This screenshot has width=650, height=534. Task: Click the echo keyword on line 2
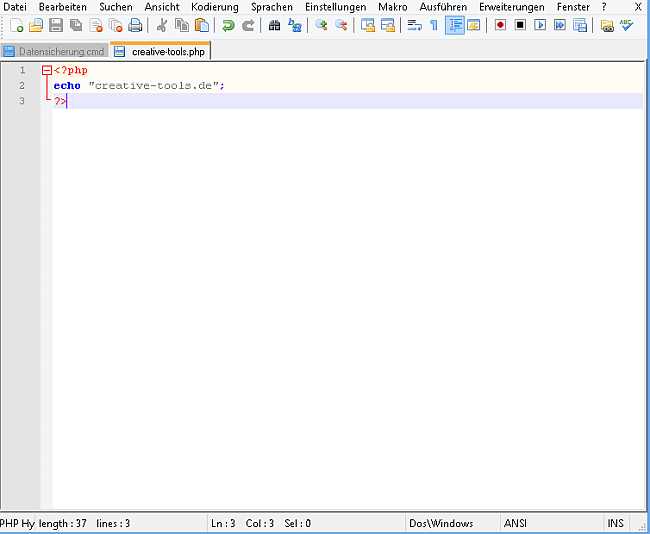tap(67, 85)
